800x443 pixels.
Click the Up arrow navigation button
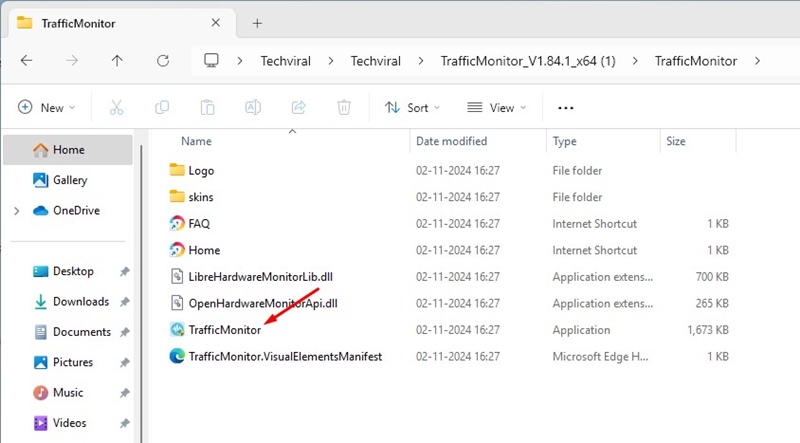tap(117, 61)
